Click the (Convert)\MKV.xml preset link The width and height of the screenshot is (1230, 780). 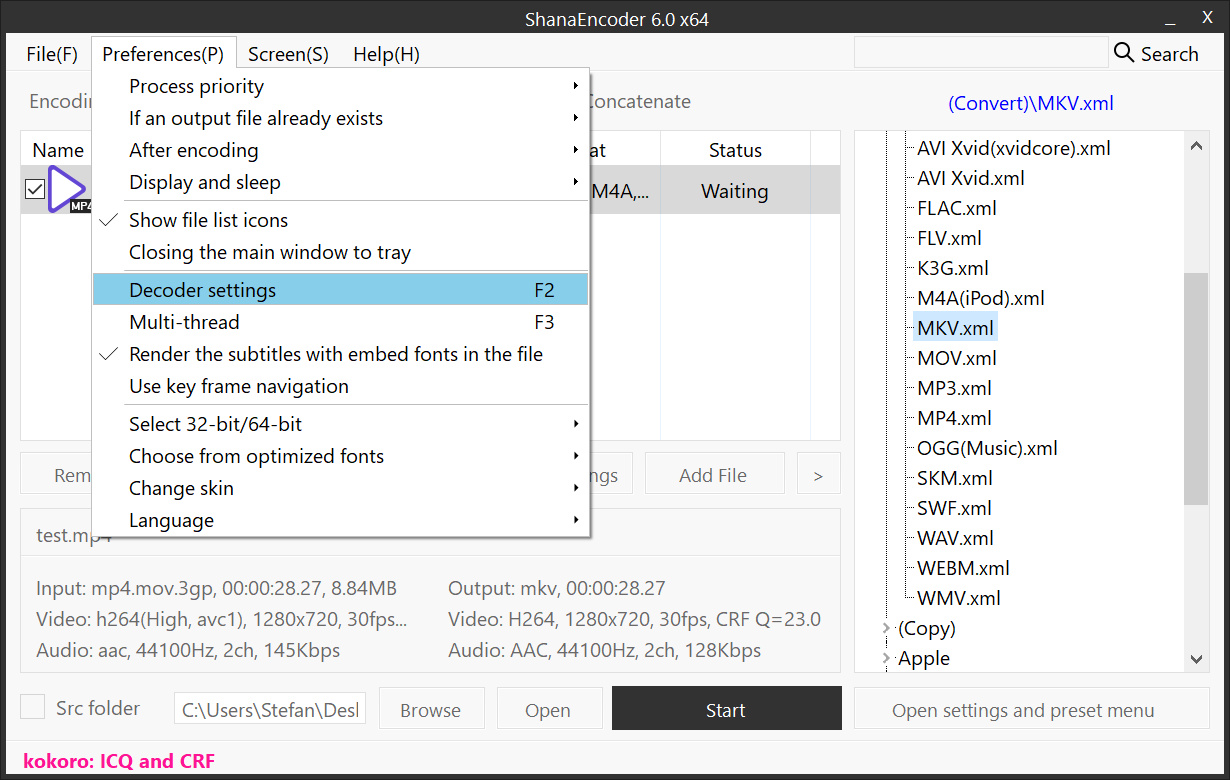(1031, 103)
